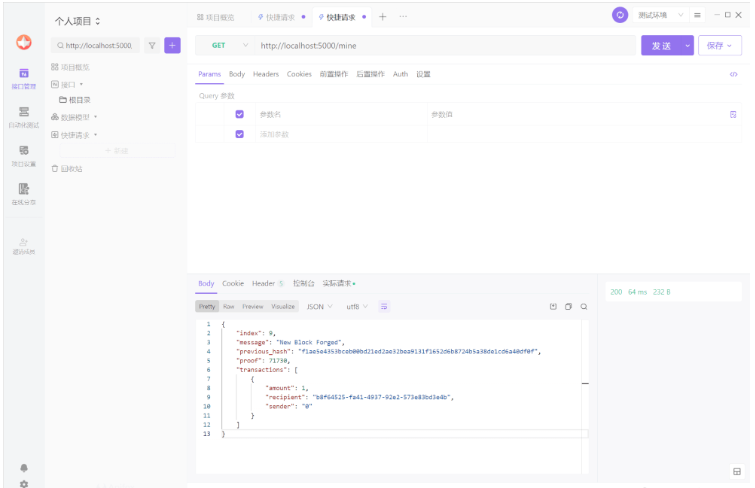Viewport: 755px width, 488px height.
Task: Switch to the Cookies tab
Action: coord(299,74)
